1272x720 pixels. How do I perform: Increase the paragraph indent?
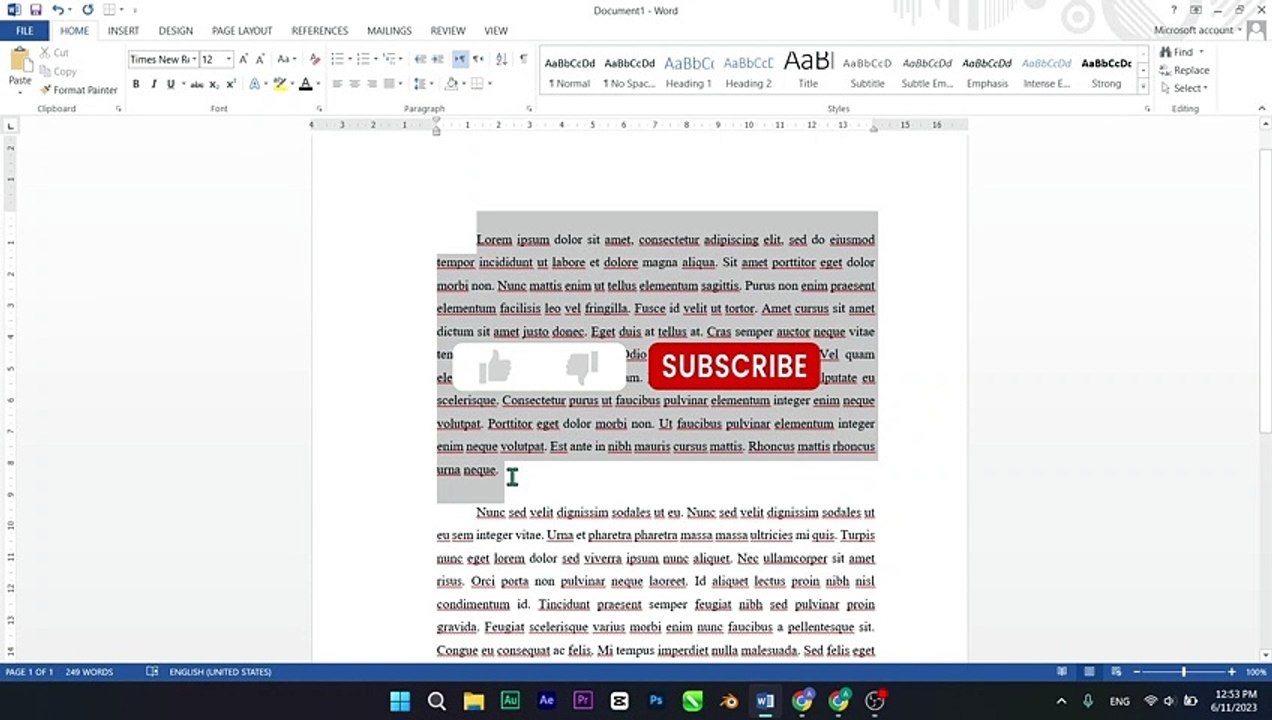(x=438, y=59)
